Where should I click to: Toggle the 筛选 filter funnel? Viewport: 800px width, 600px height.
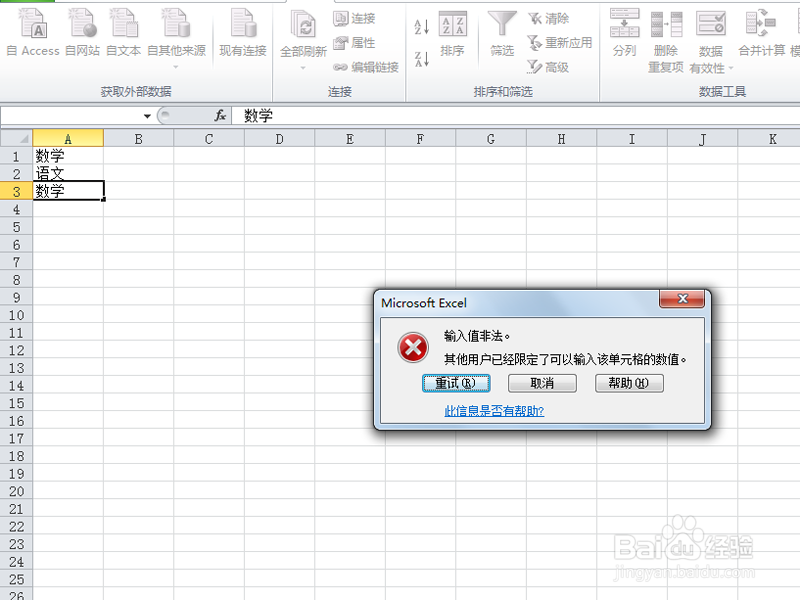click(502, 33)
